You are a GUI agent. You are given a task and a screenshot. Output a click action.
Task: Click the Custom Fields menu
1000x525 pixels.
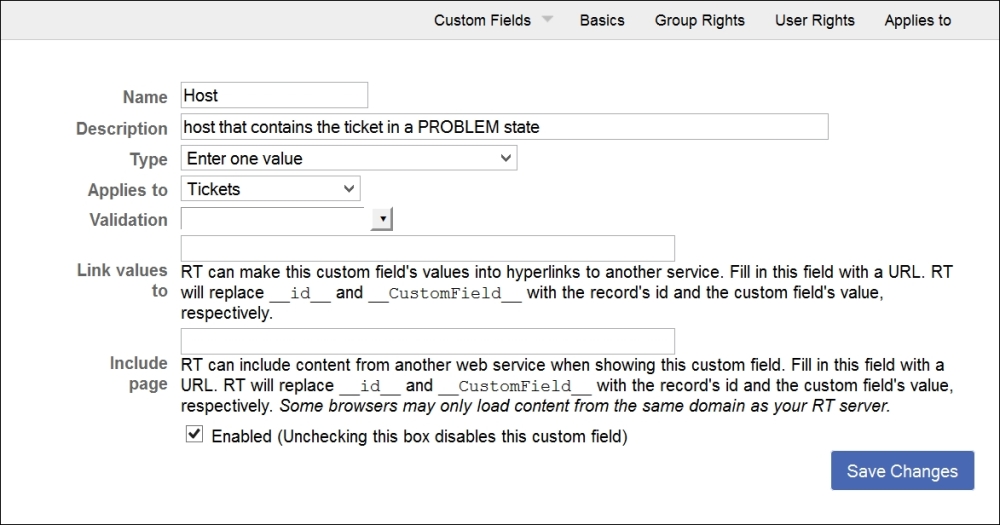coord(482,20)
